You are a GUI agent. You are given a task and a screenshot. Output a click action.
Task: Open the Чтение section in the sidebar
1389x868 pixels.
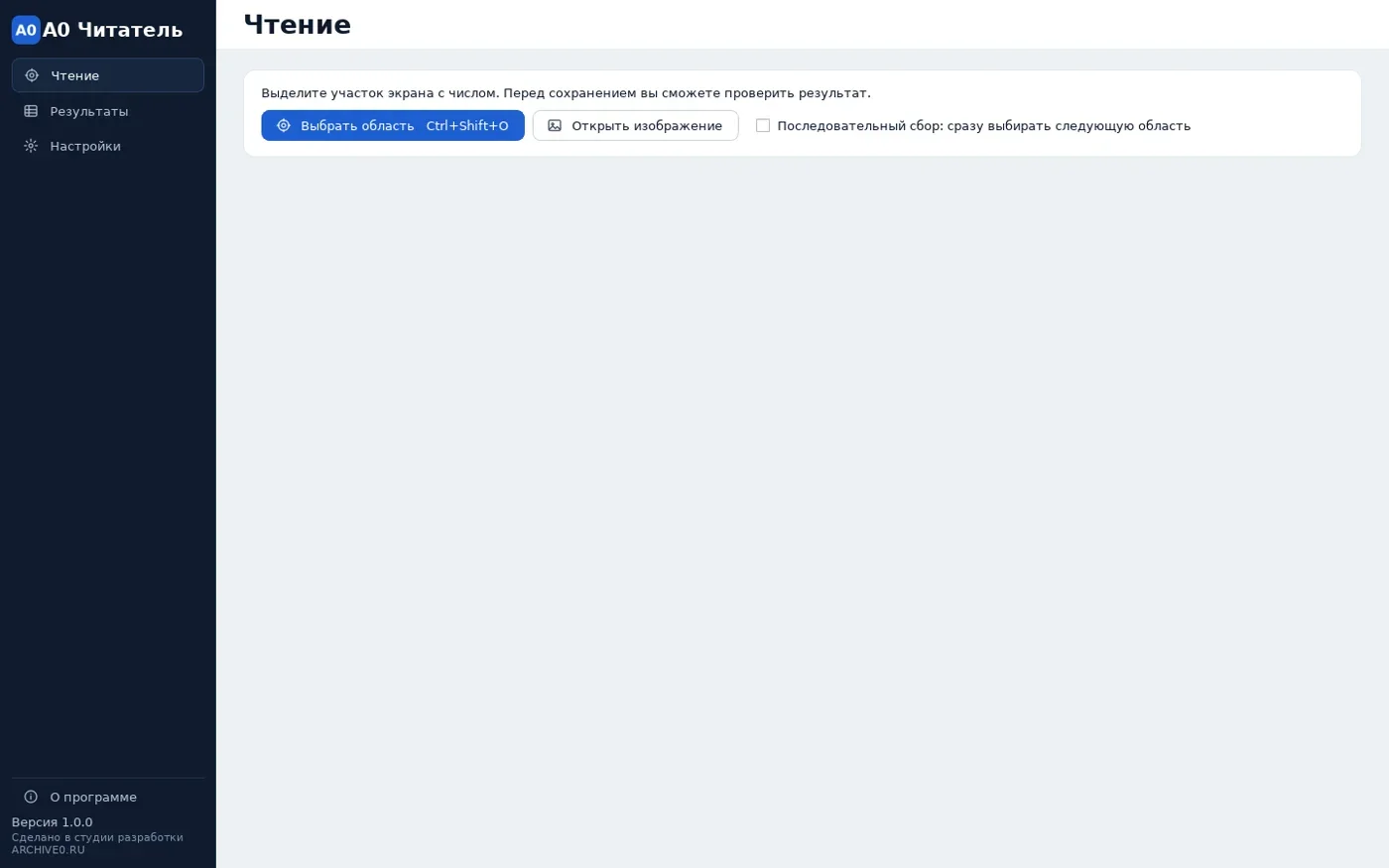tap(108, 75)
